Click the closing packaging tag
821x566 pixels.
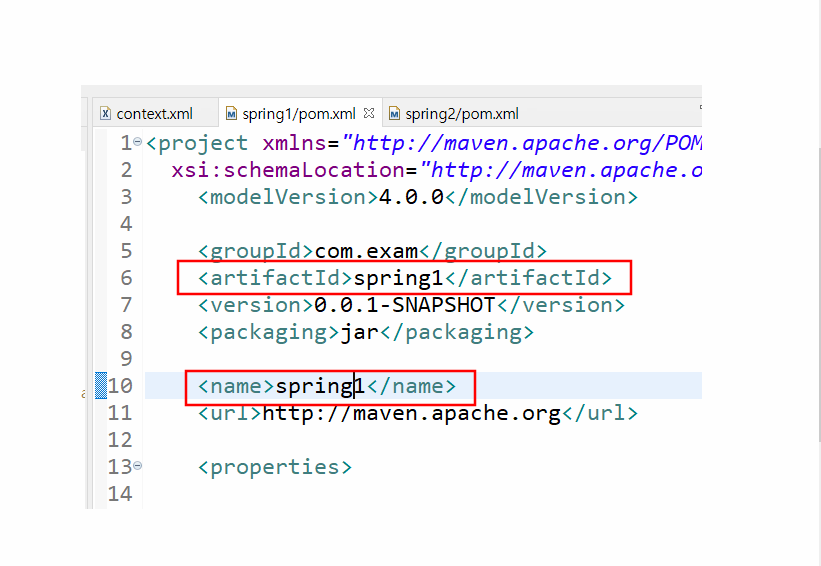(x=457, y=332)
